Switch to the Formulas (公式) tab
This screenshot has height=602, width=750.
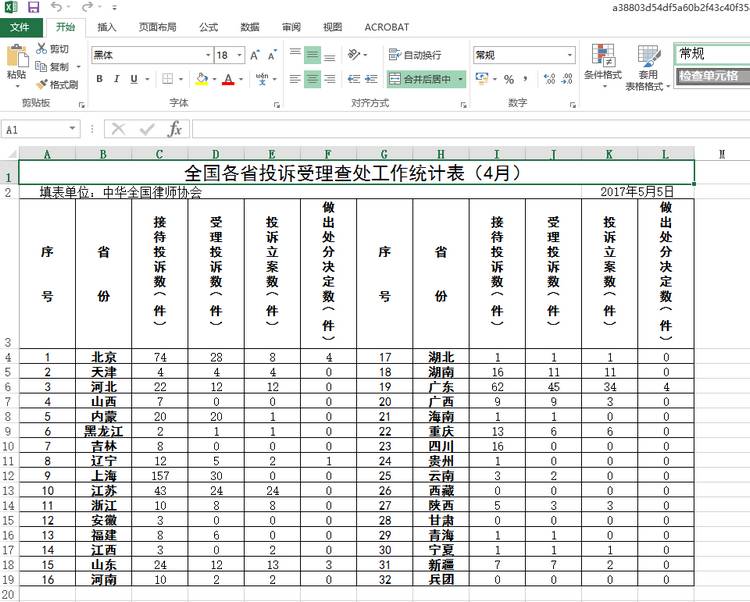click(208, 27)
